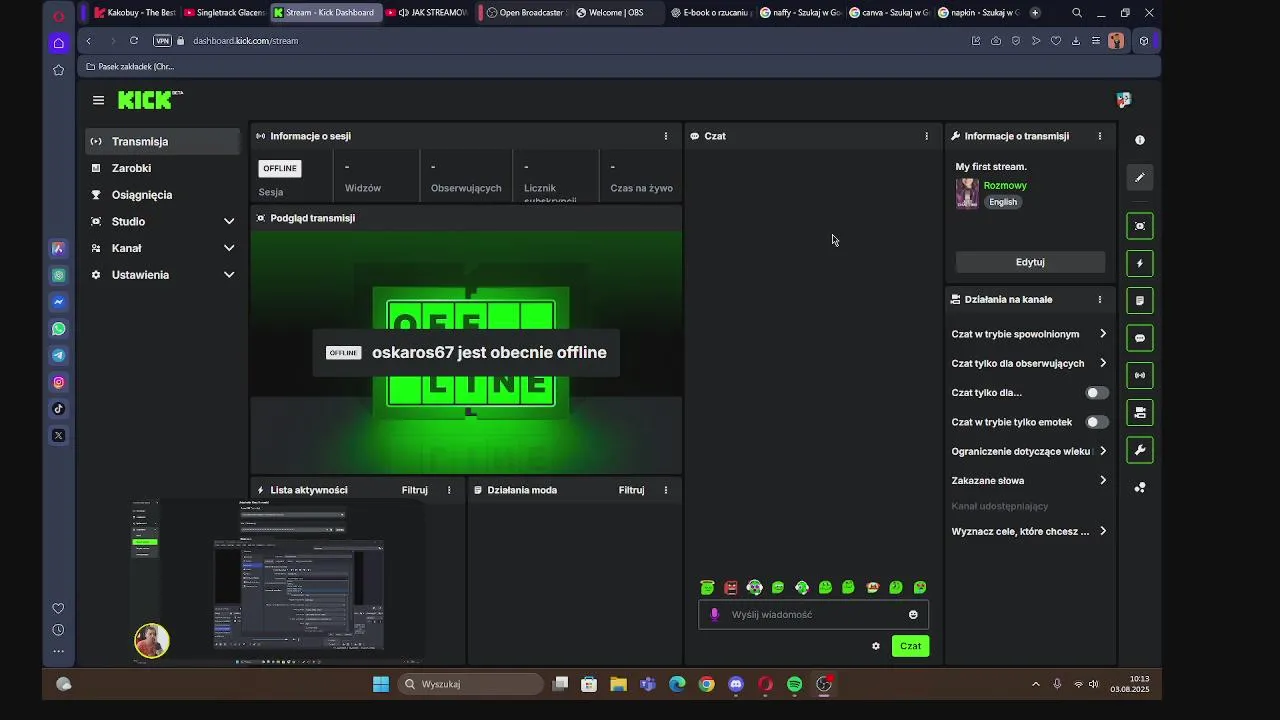Click Filtruj in Działania moda panel

pyautogui.click(x=631, y=490)
